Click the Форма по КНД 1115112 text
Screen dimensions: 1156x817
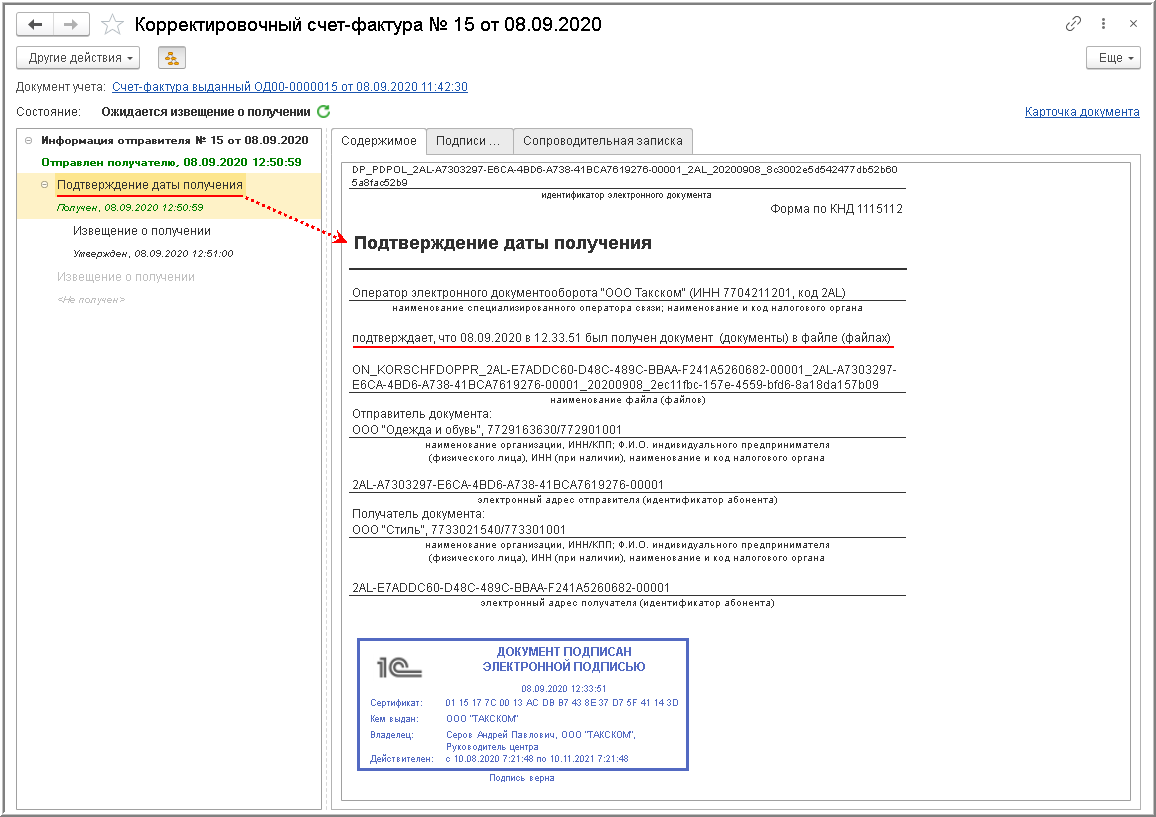click(836, 209)
